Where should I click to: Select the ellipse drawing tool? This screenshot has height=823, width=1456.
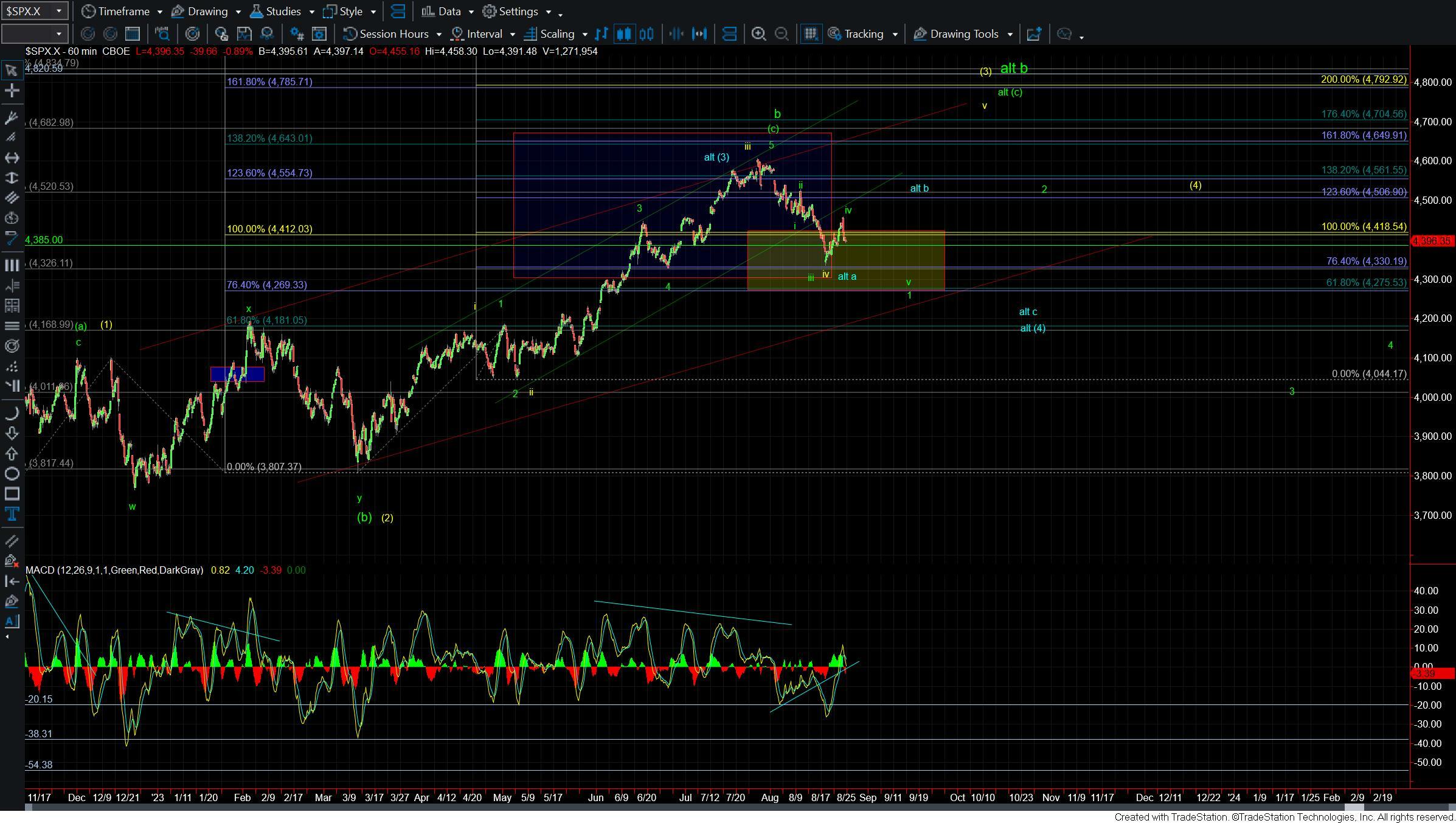click(x=11, y=474)
